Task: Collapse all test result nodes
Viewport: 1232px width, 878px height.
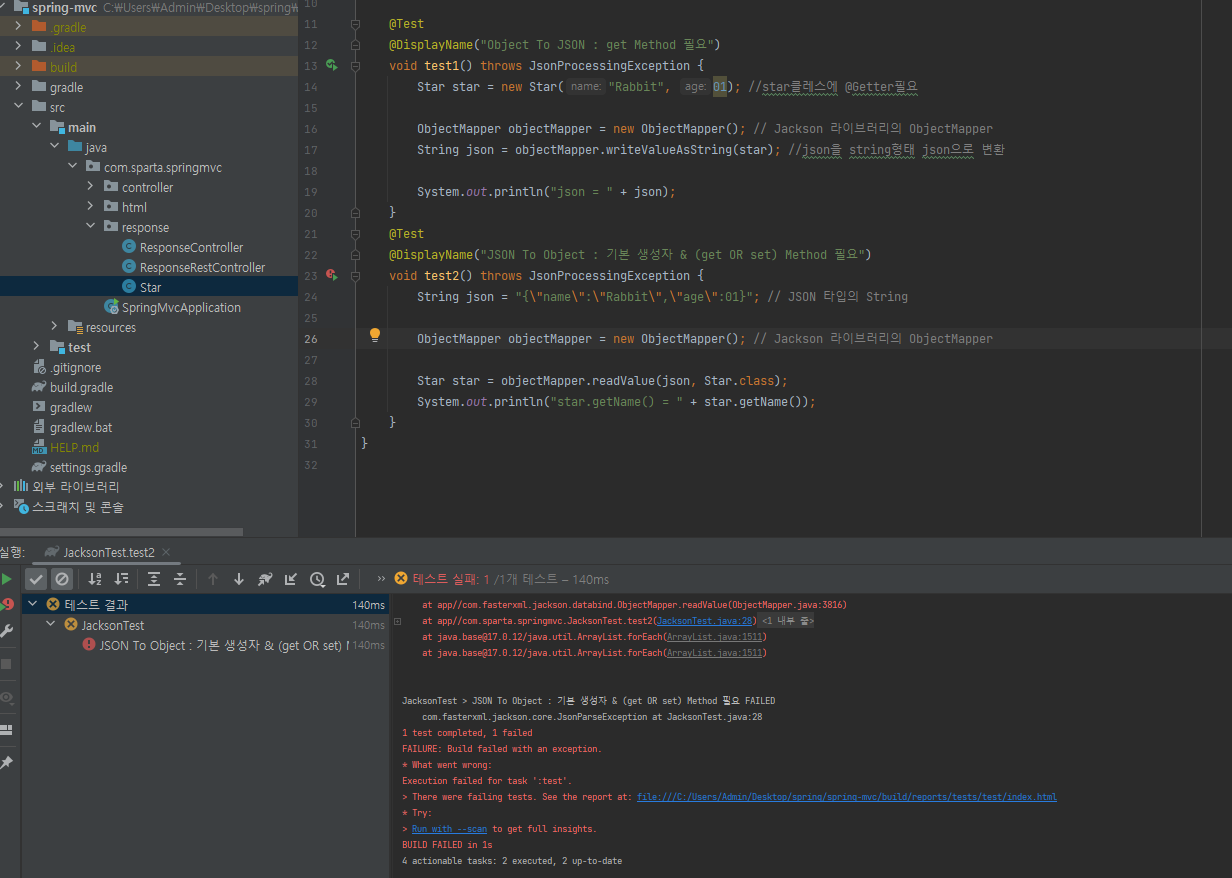Action: (x=180, y=579)
